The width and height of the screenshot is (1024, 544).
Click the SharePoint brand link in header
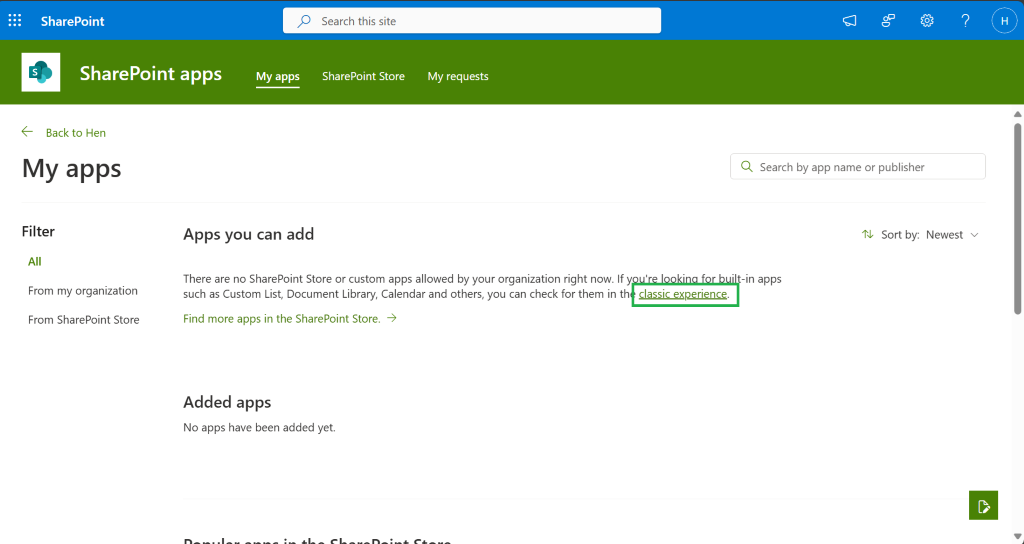(72, 21)
